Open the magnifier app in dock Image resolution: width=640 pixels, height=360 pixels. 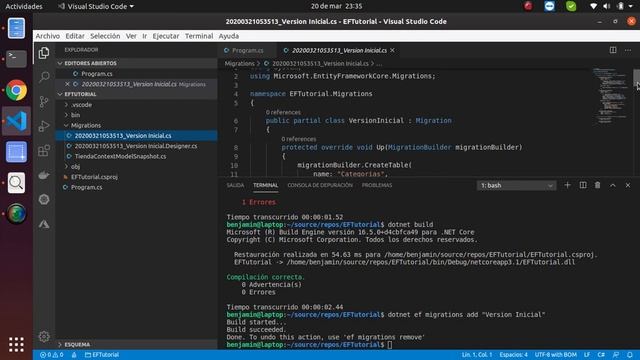[16, 183]
